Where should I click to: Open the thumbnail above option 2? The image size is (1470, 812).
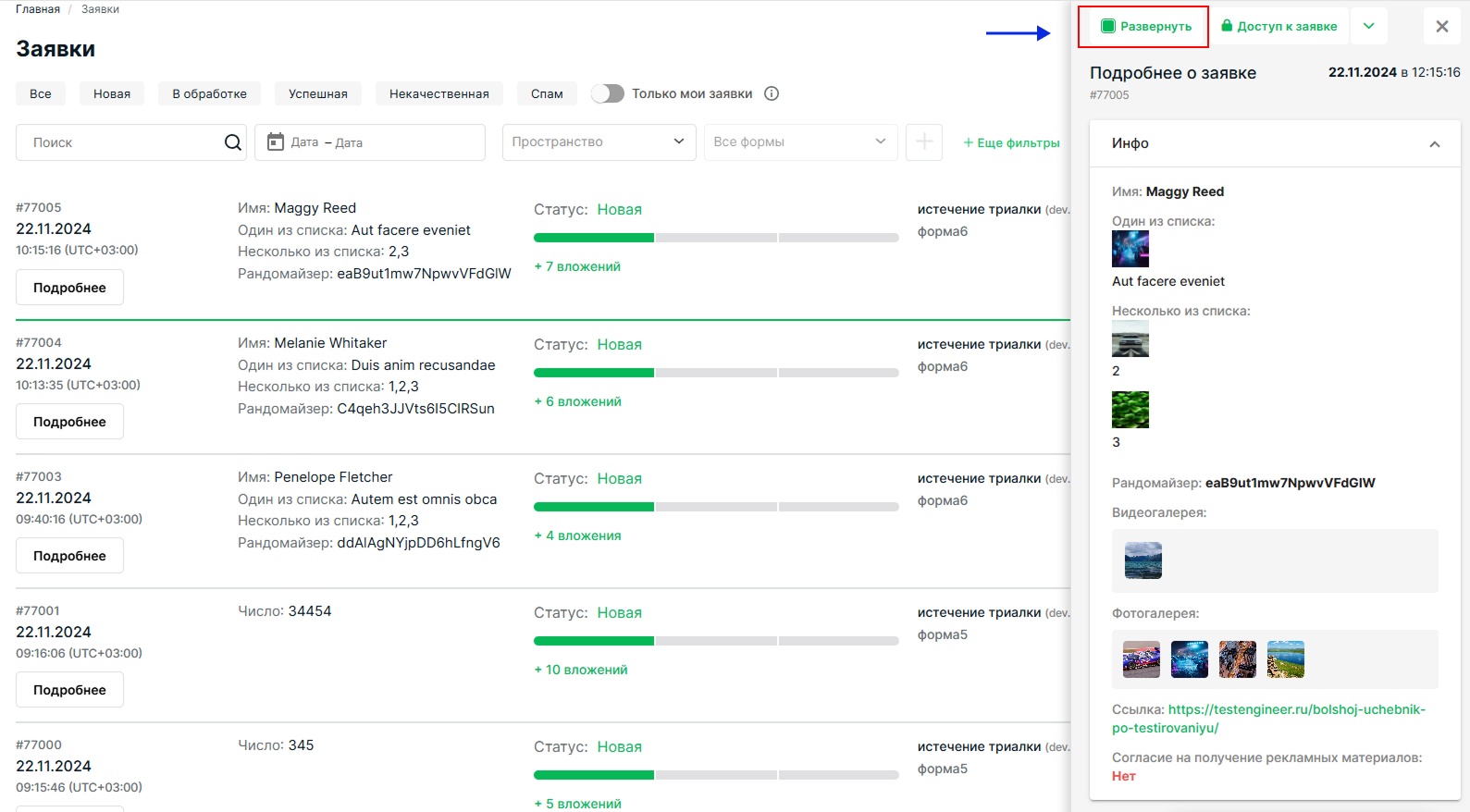coord(1130,338)
